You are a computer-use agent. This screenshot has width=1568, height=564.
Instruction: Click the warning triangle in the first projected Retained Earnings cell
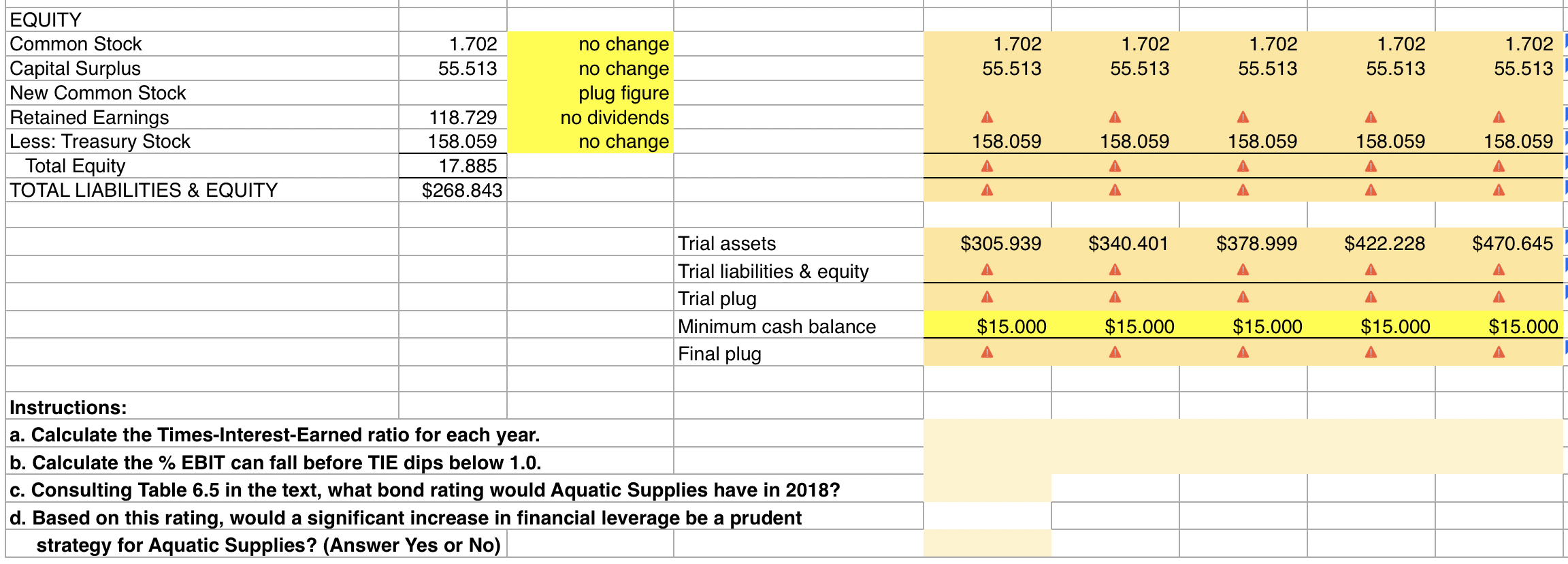click(987, 117)
